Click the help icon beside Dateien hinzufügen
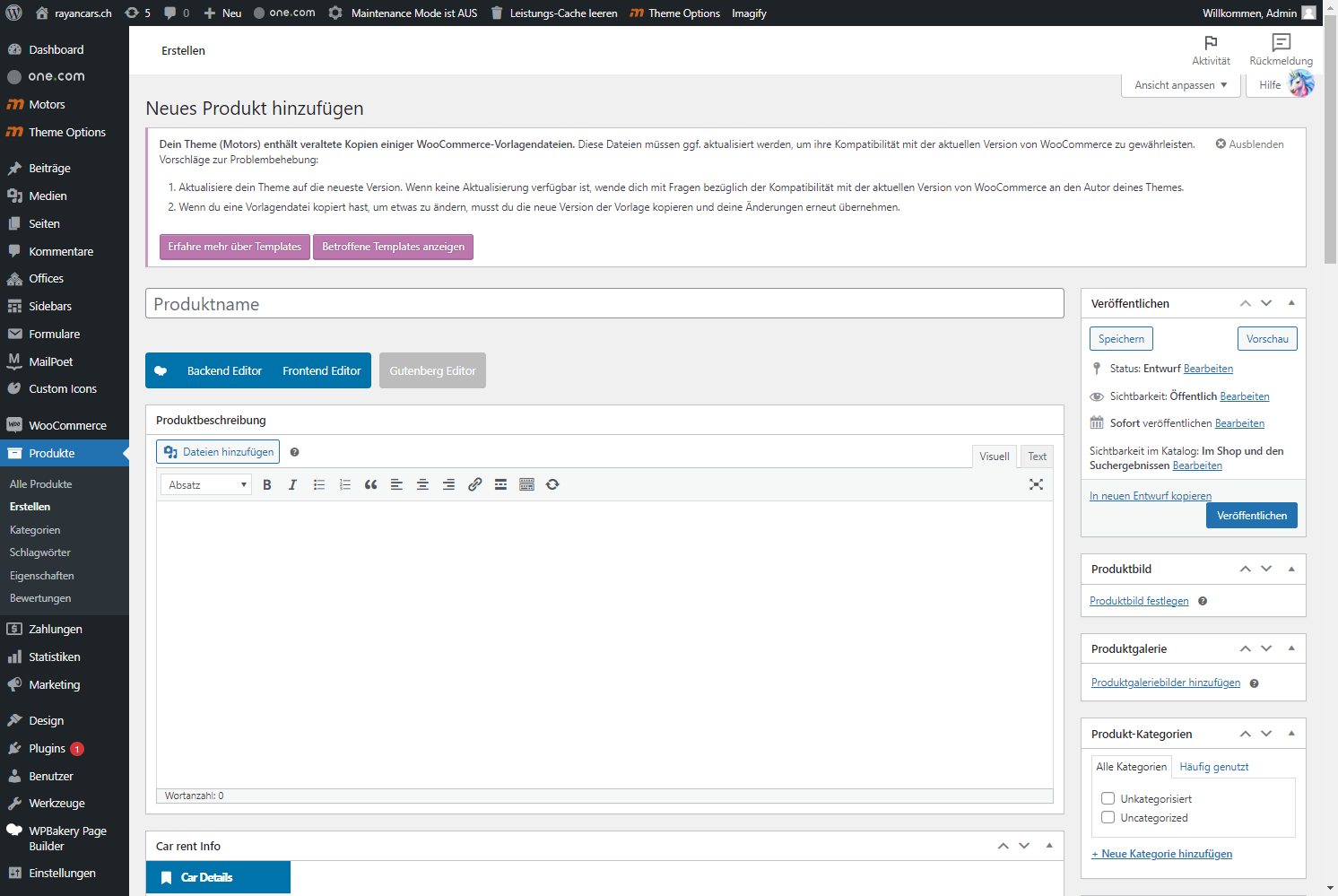The width and height of the screenshot is (1338, 896). tap(294, 452)
